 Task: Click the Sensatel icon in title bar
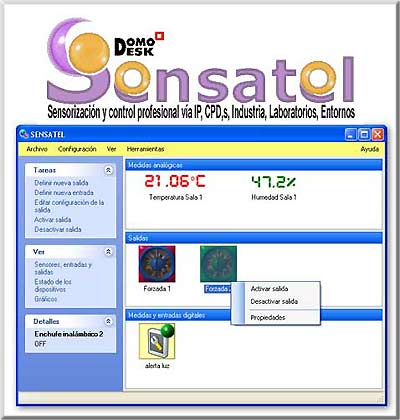tap(24, 134)
